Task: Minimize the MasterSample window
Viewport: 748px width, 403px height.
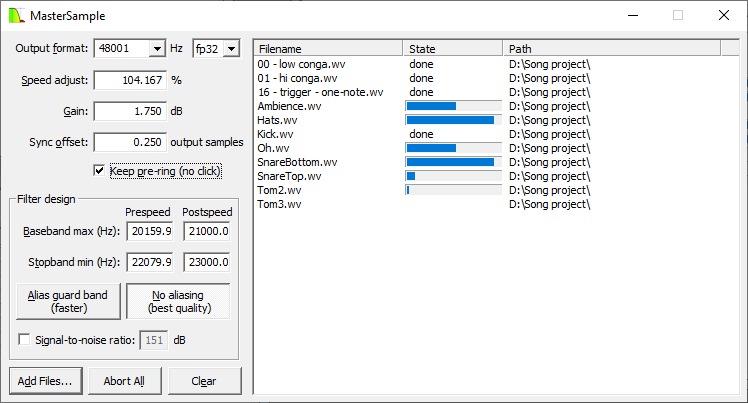Action: [x=633, y=15]
